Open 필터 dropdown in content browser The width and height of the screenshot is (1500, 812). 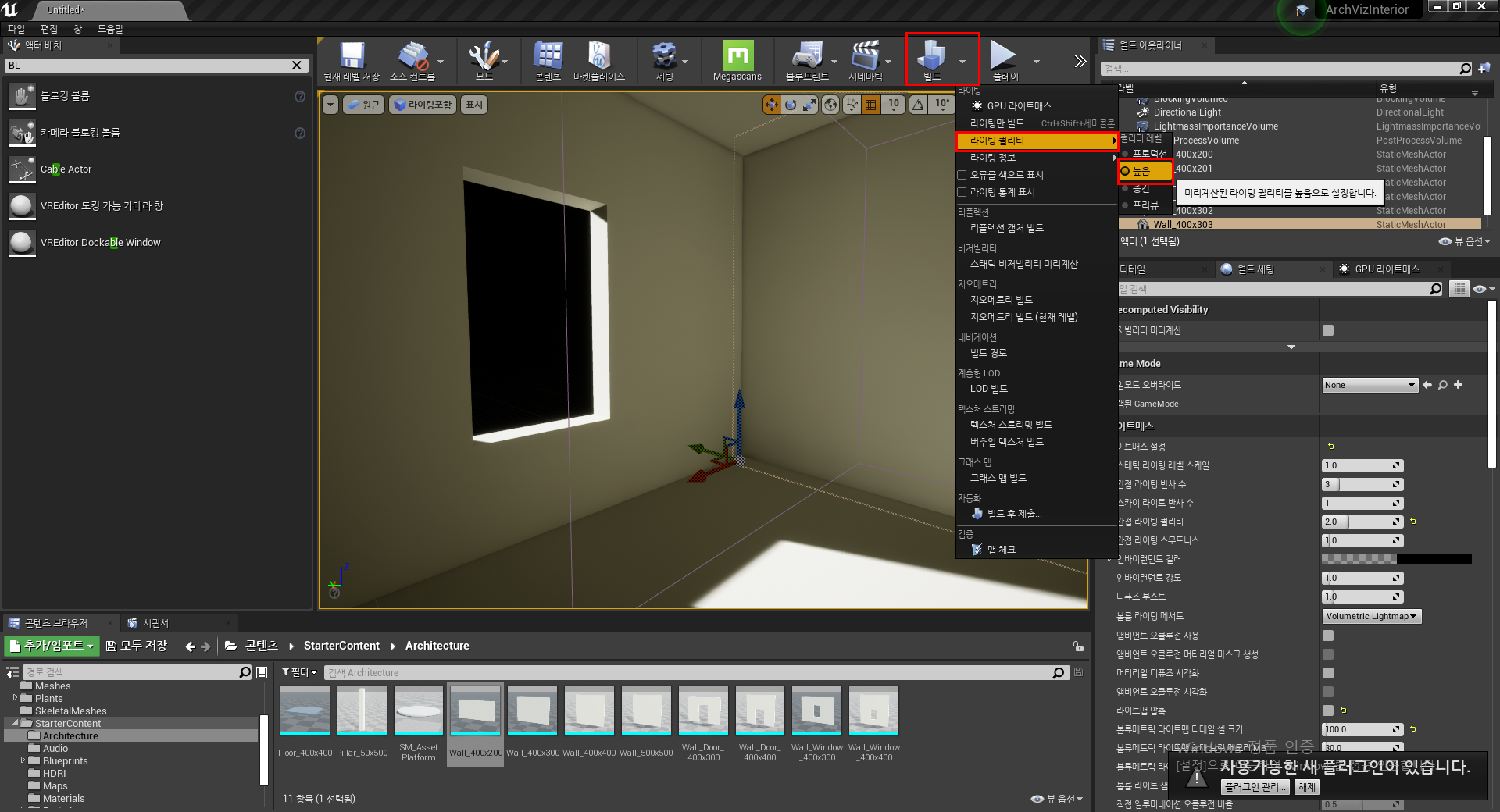coord(300,672)
